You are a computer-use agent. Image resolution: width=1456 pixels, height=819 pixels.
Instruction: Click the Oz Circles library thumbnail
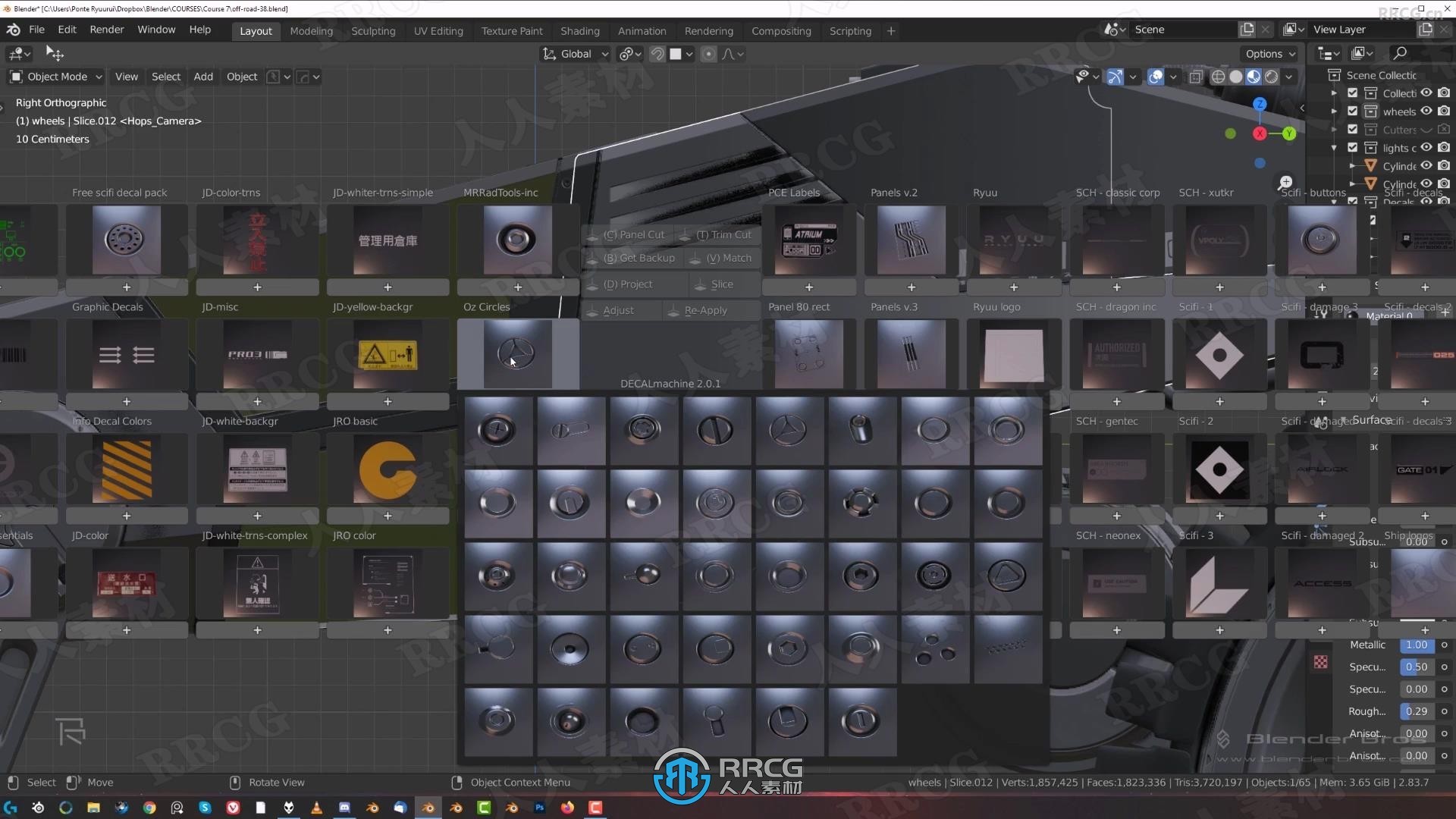click(x=518, y=353)
